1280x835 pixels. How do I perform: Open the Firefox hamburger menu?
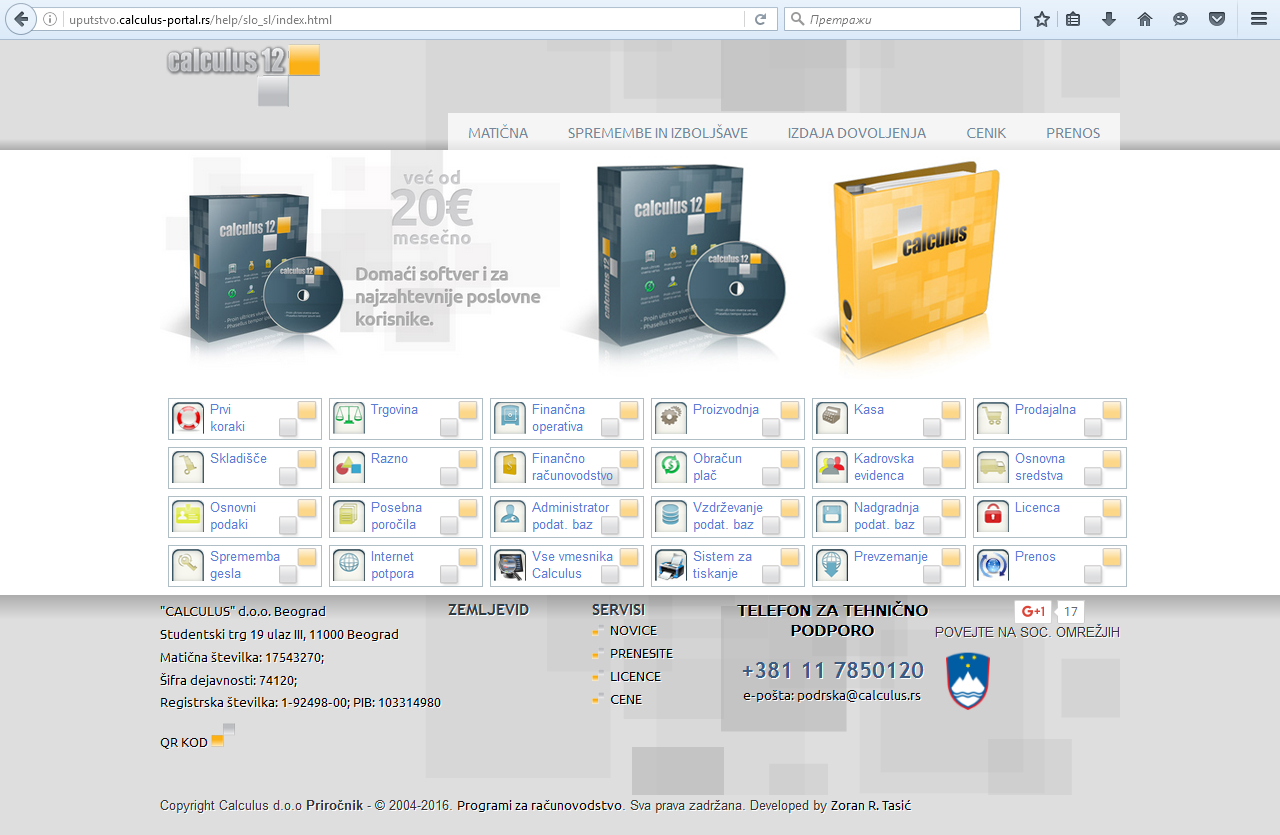(1258, 19)
